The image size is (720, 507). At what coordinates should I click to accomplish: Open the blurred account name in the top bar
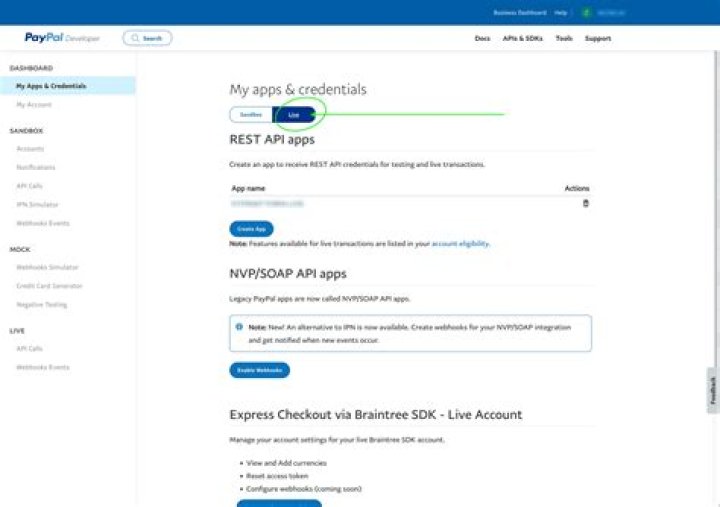(x=611, y=13)
